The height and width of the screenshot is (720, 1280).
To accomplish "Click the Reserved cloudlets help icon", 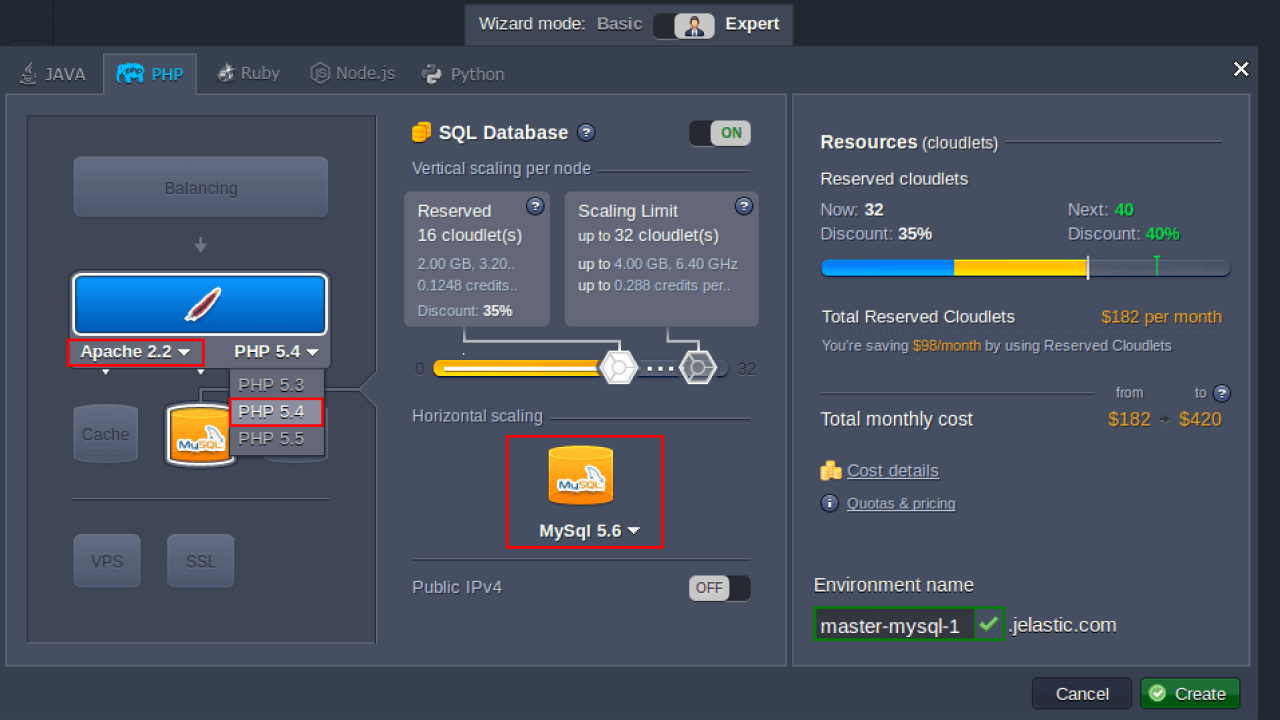I will coord(535,206).
